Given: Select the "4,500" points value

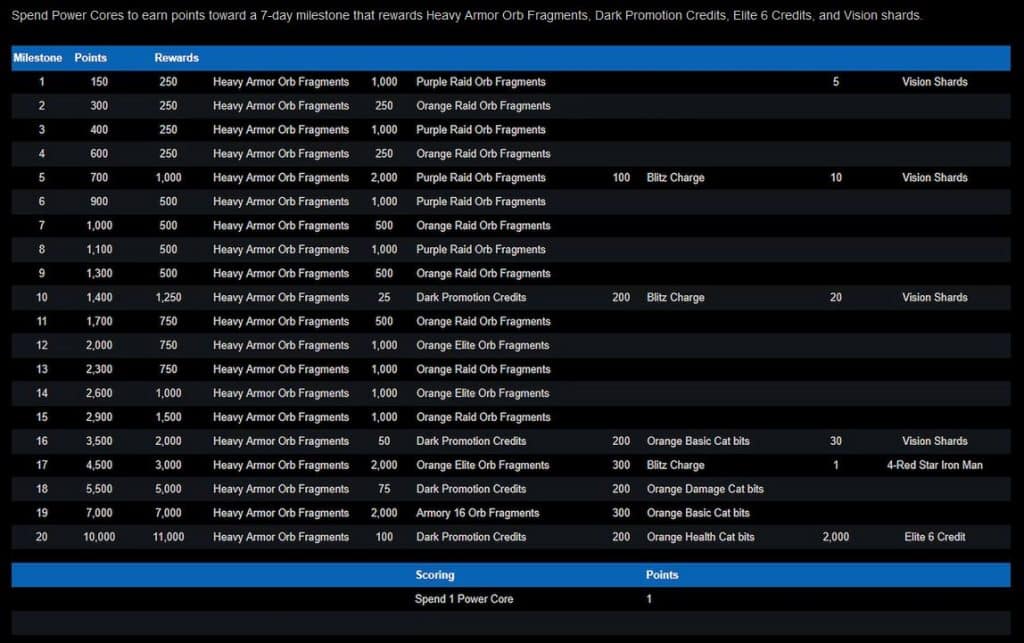Looking at the screenshot, I should pyautogui.click(x=99, y=465).
